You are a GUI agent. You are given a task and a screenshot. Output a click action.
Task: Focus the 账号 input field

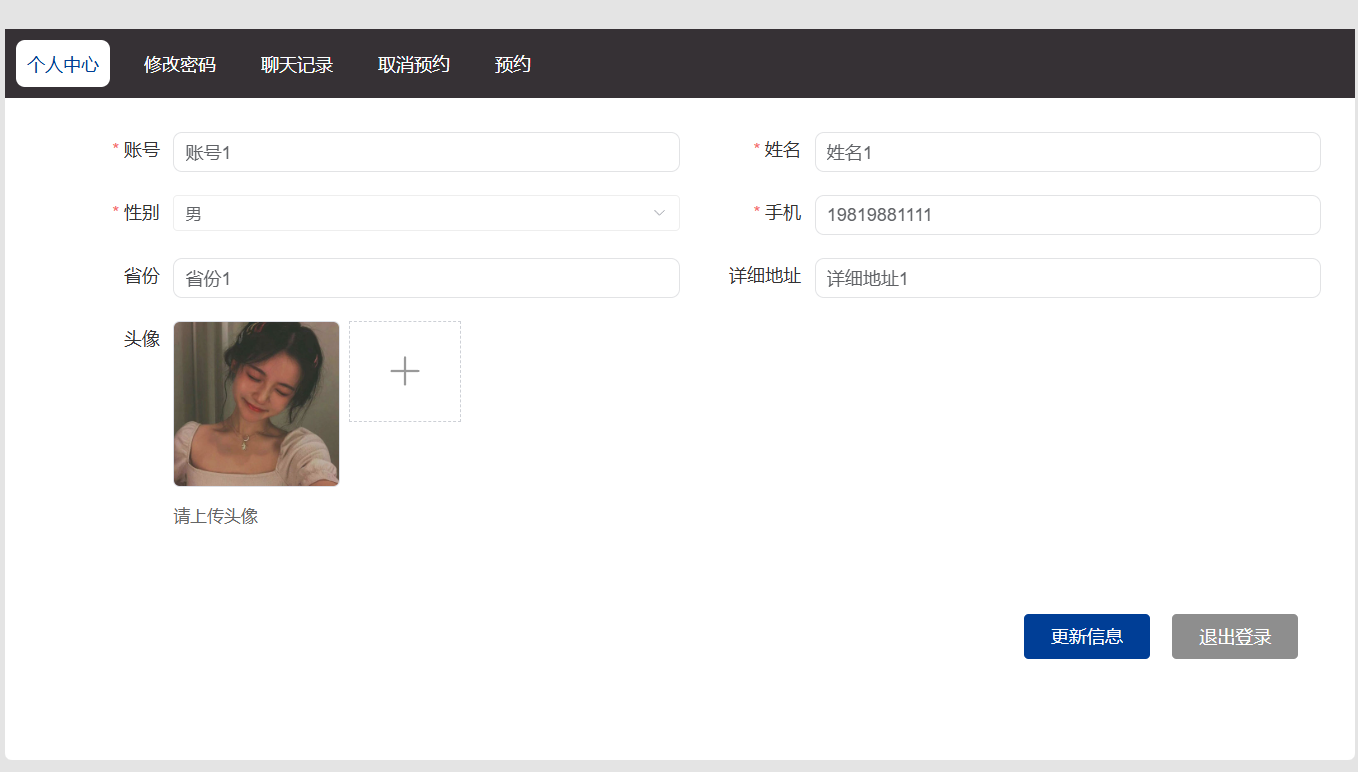[x=426, y=152]
